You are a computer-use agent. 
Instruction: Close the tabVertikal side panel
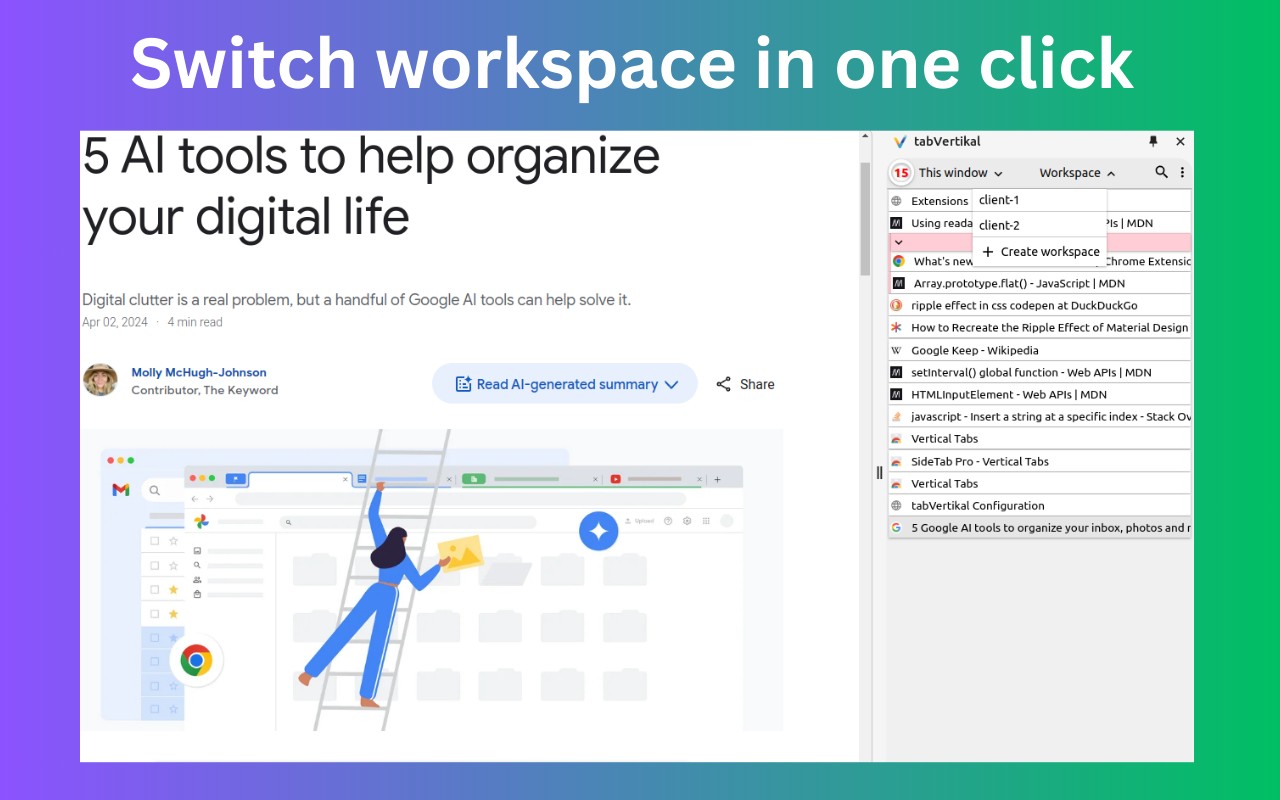pyautogui.click(x=1180, y=142)
